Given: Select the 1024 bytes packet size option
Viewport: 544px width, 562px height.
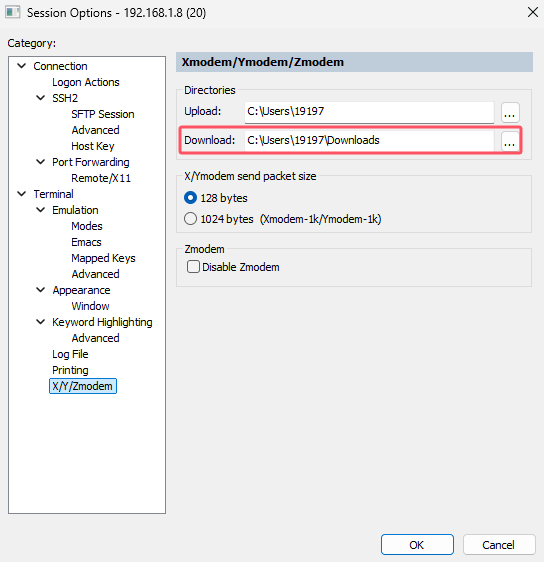Looking at the screenshot, I should point(190,219).
